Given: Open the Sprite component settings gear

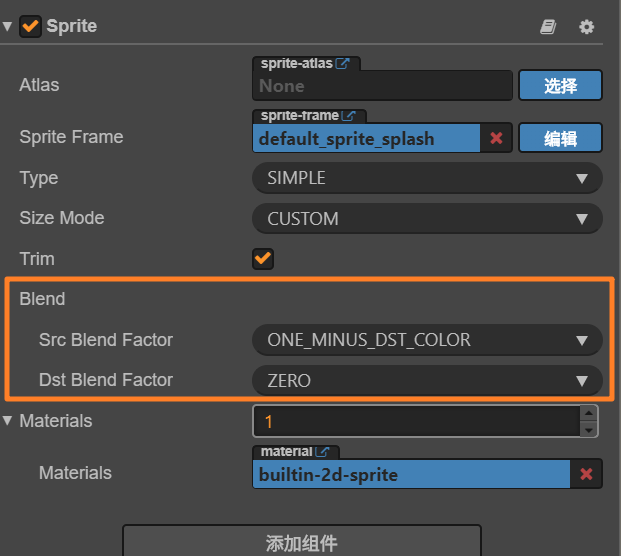Looking at the screenshot, I should pos(587,27).
